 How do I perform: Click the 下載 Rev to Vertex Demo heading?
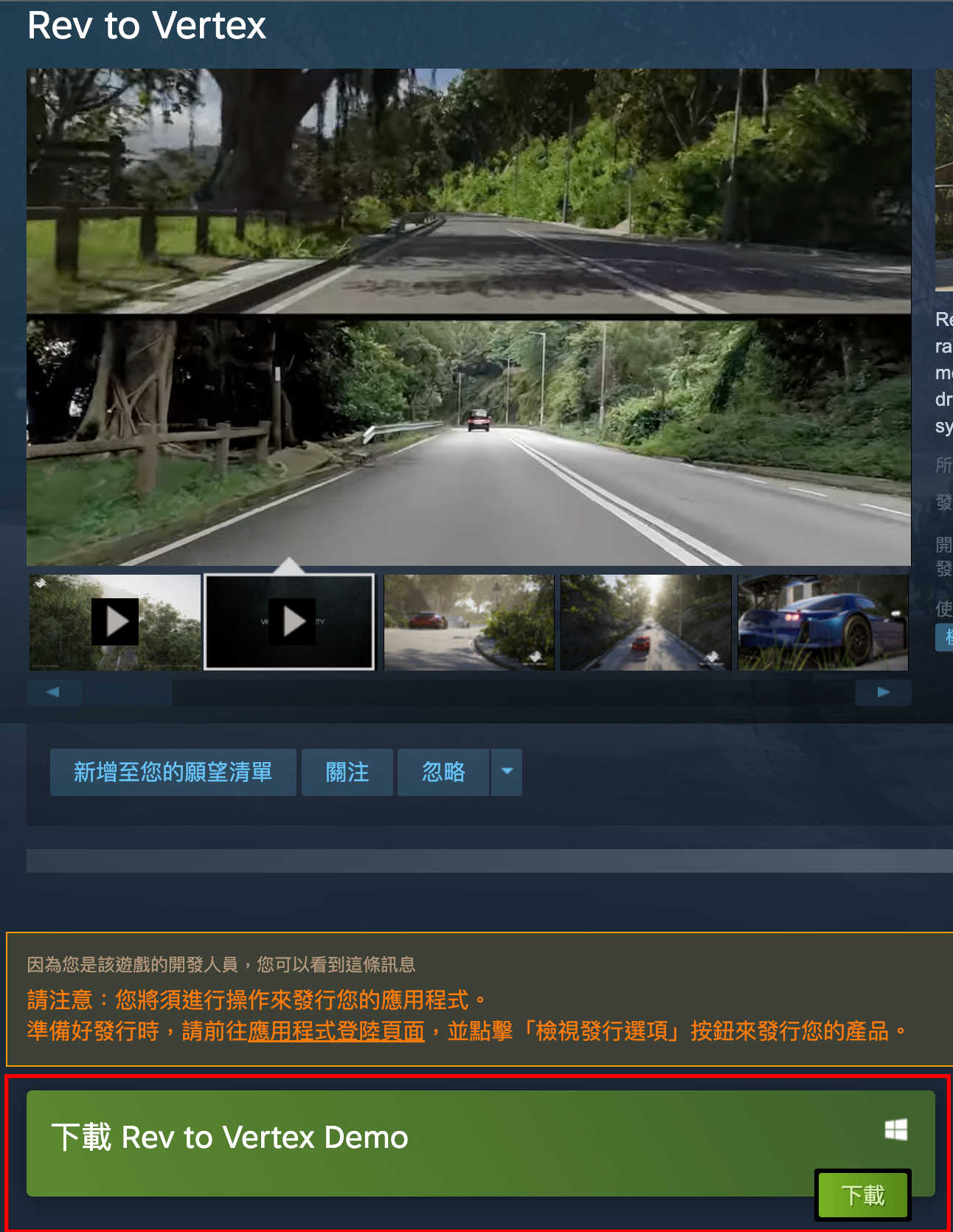229,1137
